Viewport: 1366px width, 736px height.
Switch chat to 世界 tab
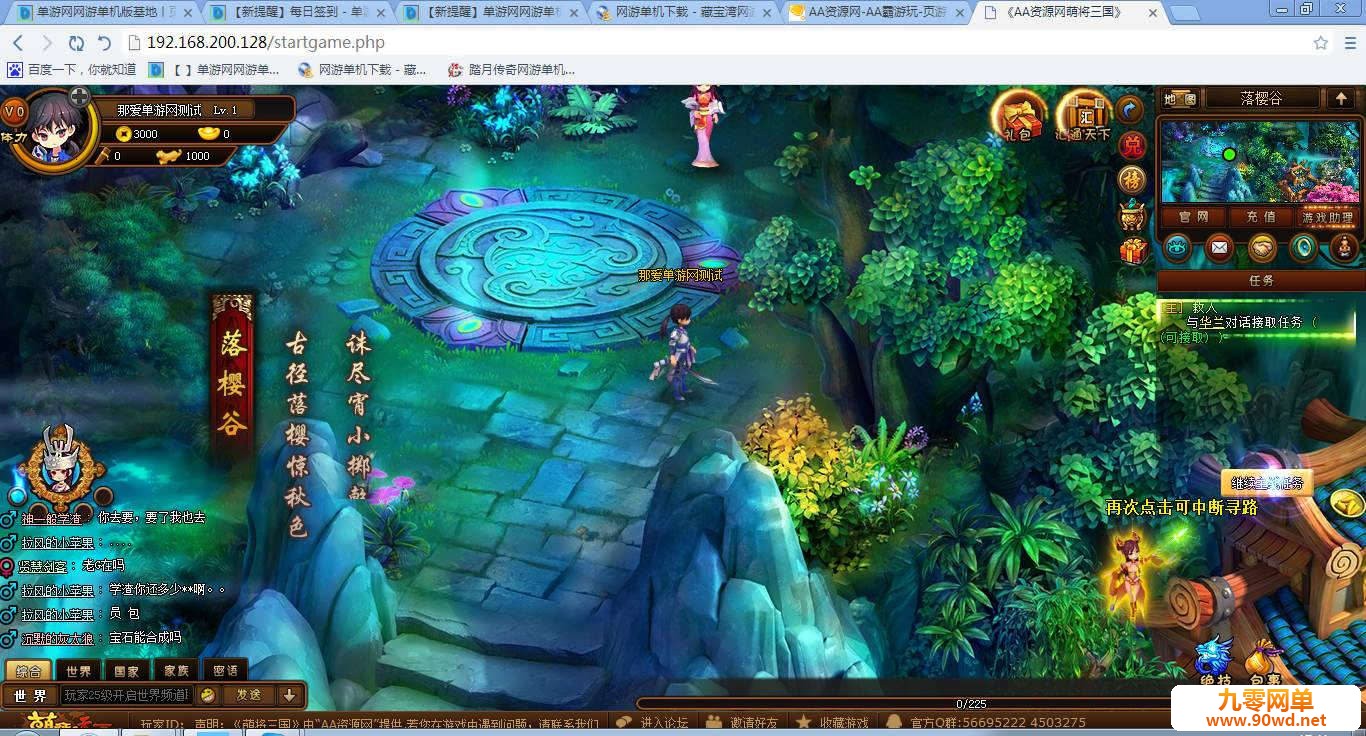click(x=79, y=670)
